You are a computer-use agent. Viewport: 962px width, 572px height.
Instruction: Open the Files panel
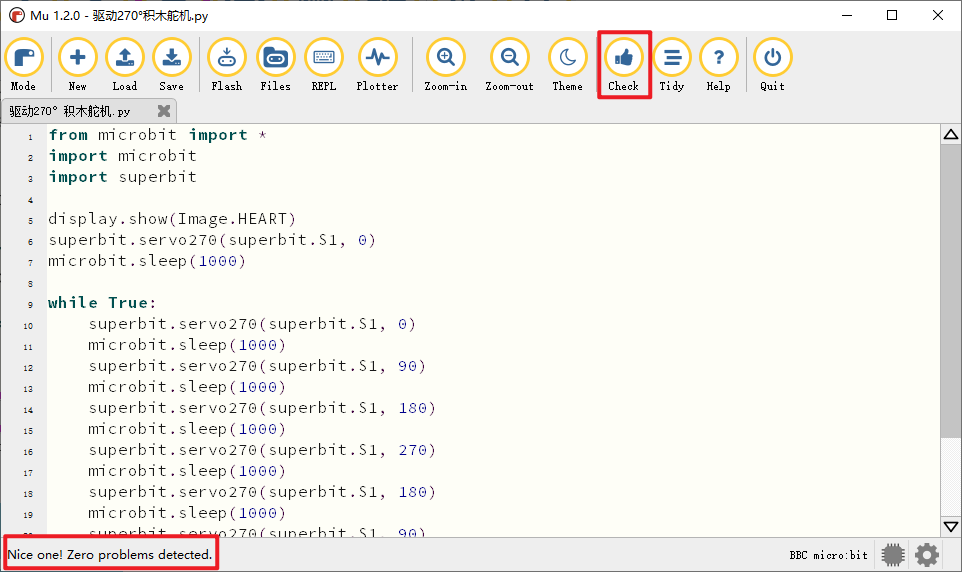(x=275, y=64)
